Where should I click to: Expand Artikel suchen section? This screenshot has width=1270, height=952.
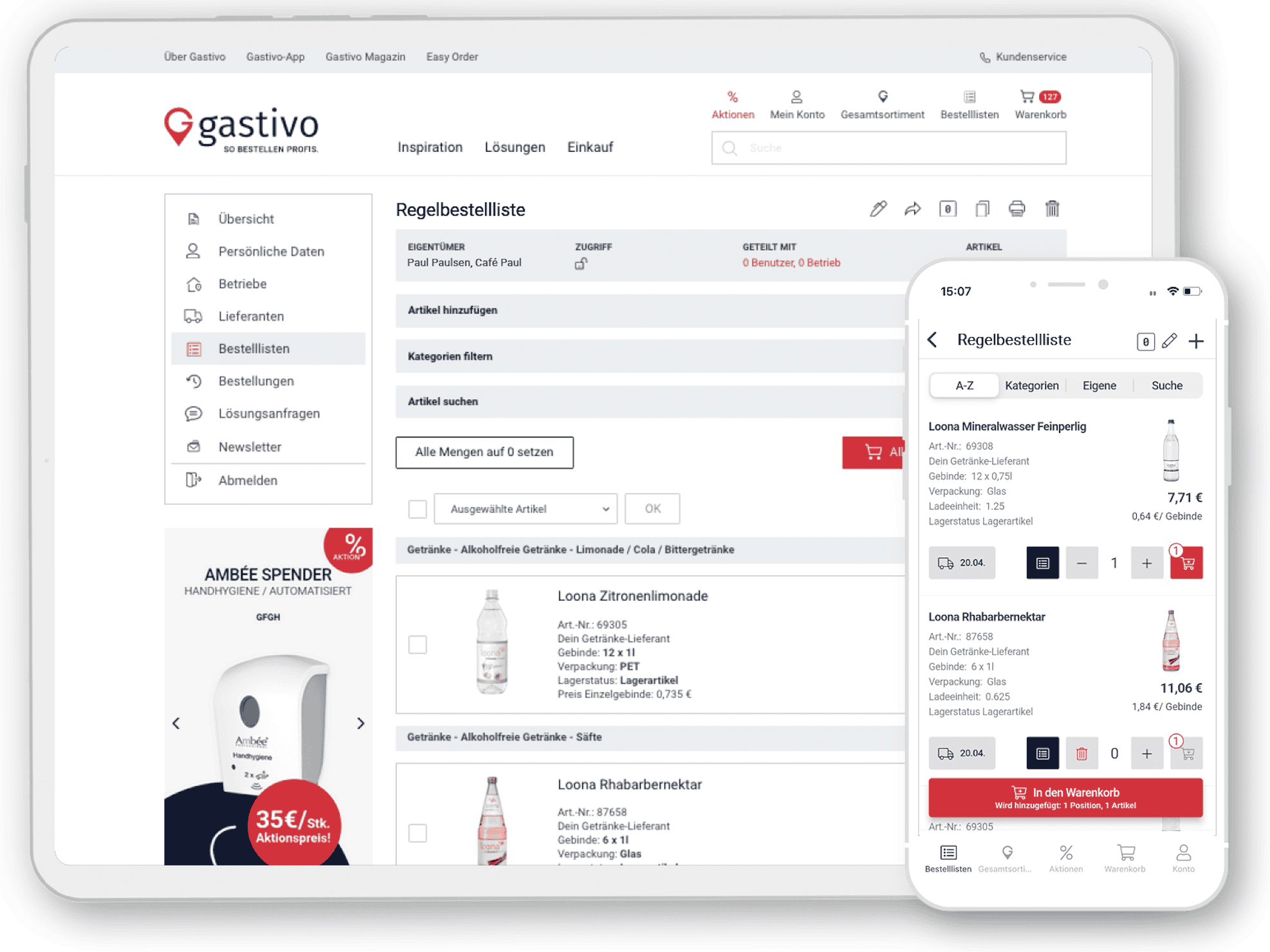click(650, 401)
